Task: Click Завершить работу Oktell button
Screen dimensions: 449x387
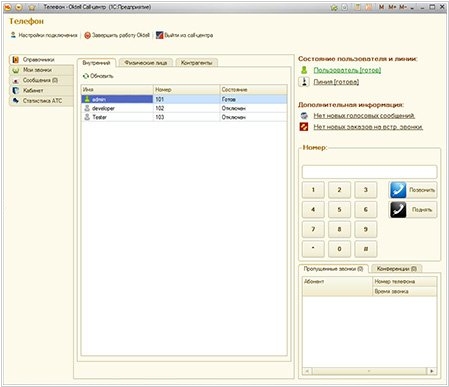Action: [x=117, y=35]
